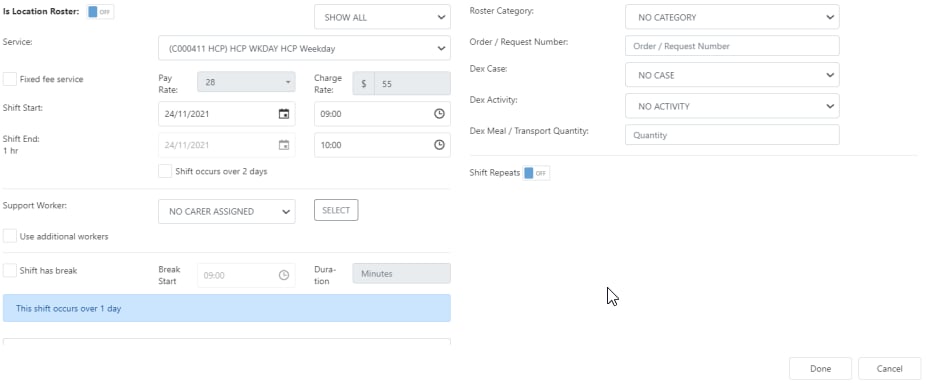This screenshot has width=926, height=387.
Task: Click the Cancel button
Action: (x=889, y=369)
